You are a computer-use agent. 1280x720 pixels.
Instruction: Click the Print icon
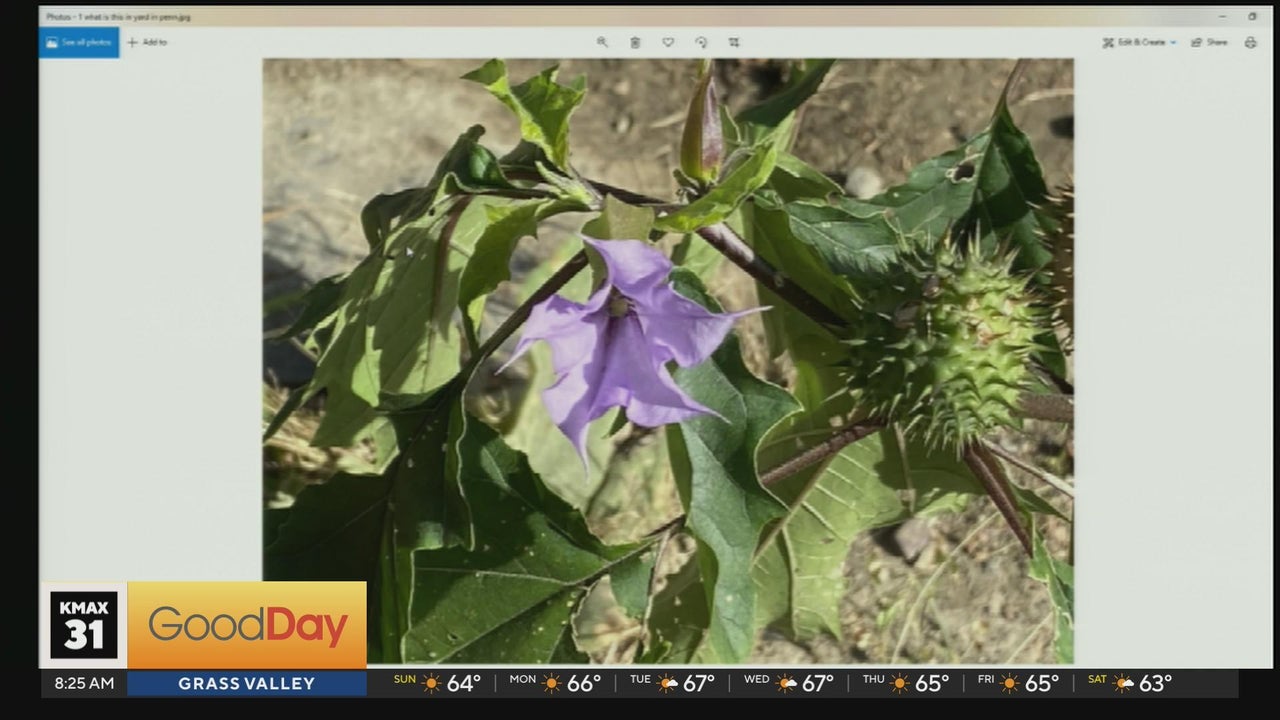tap(1250, 42)
